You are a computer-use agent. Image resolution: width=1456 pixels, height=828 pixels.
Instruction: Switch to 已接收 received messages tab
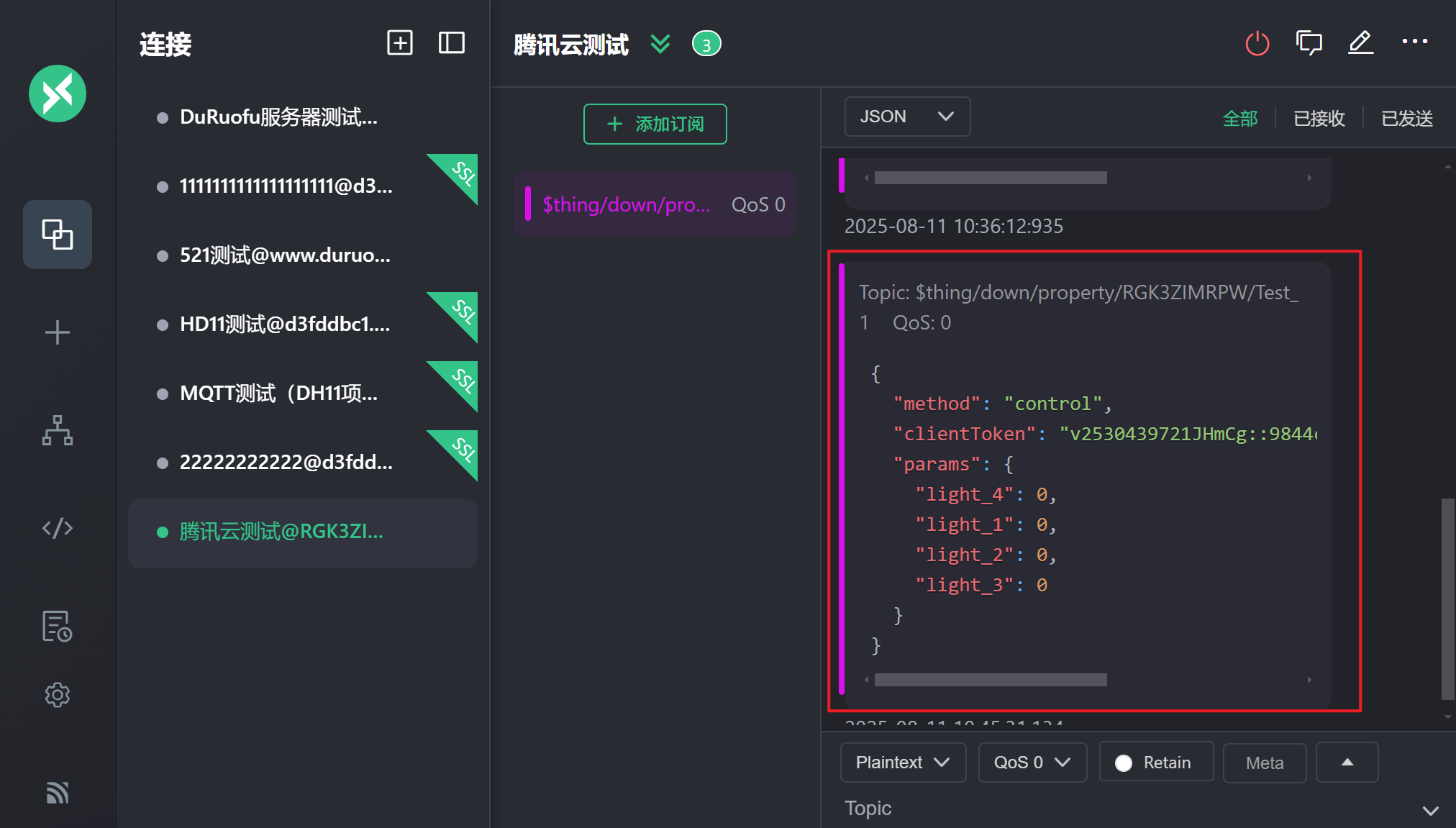click(1319, 118)
